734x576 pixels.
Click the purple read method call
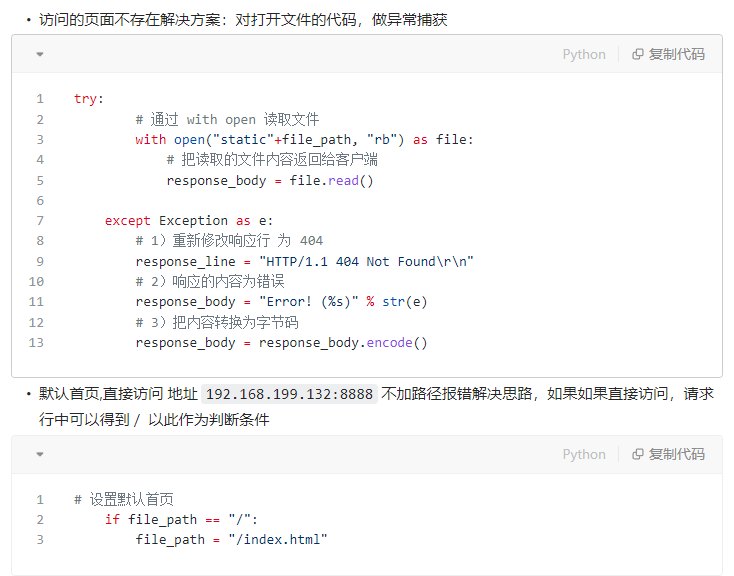(344, 180)
